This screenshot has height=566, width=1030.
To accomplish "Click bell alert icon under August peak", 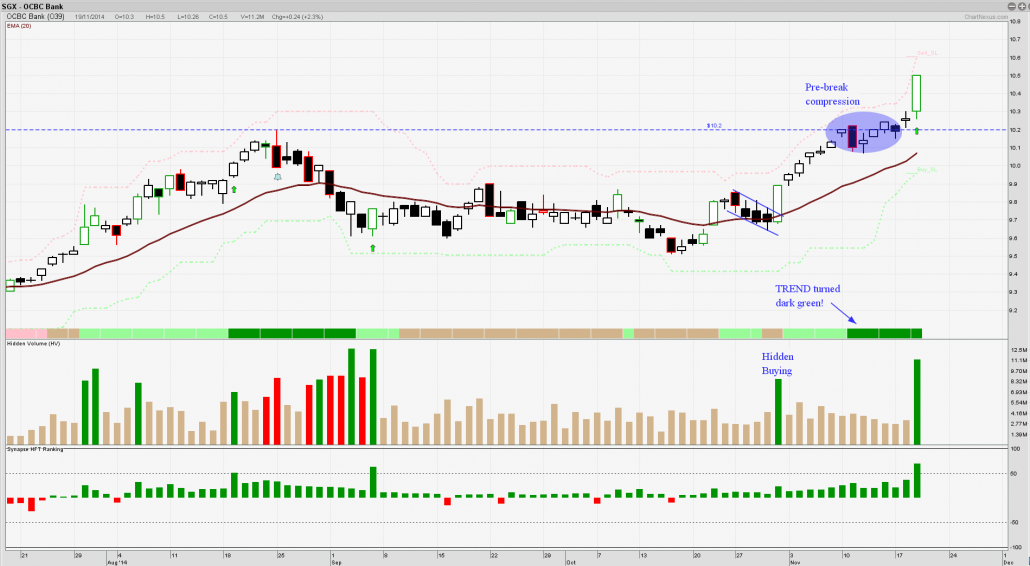I will [x=278, y=176].
